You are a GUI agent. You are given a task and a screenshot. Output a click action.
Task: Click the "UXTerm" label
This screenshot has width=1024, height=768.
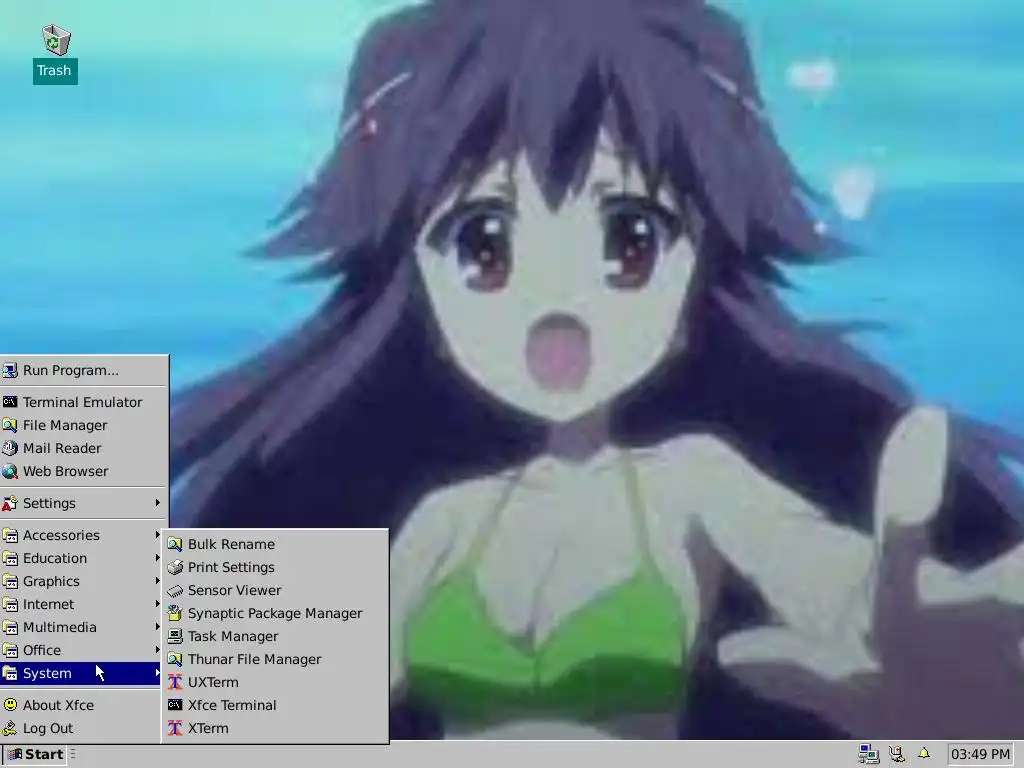point(213,682)
